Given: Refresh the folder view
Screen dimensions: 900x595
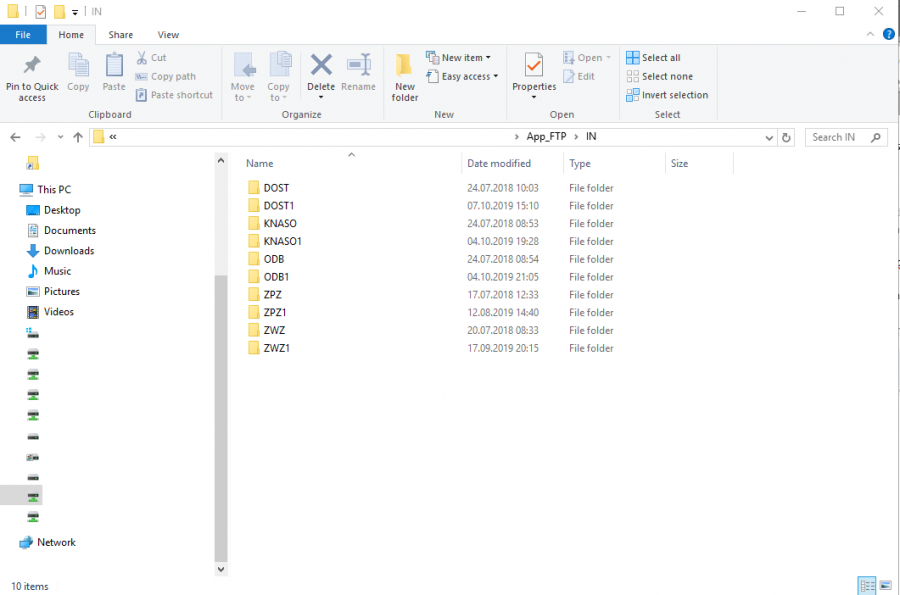Looking at the screenshot, I should pyautogui.click(x=786, y=137).
